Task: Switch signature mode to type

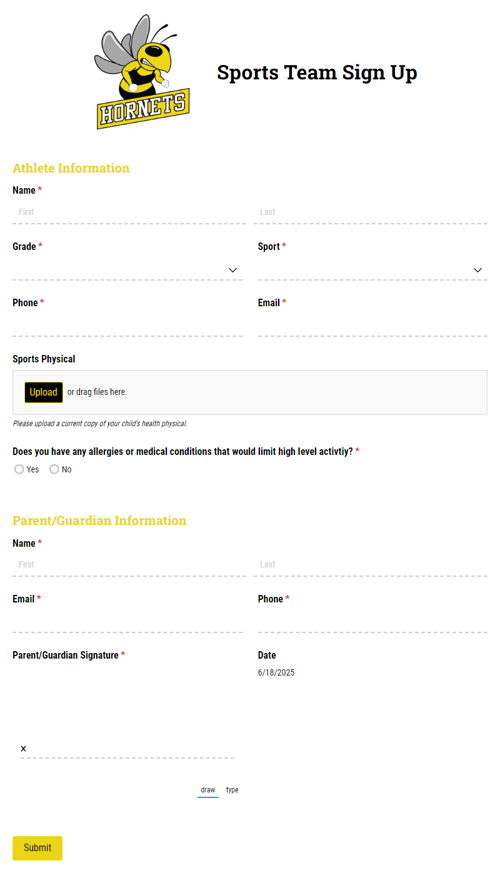Action: click(232, 789)
